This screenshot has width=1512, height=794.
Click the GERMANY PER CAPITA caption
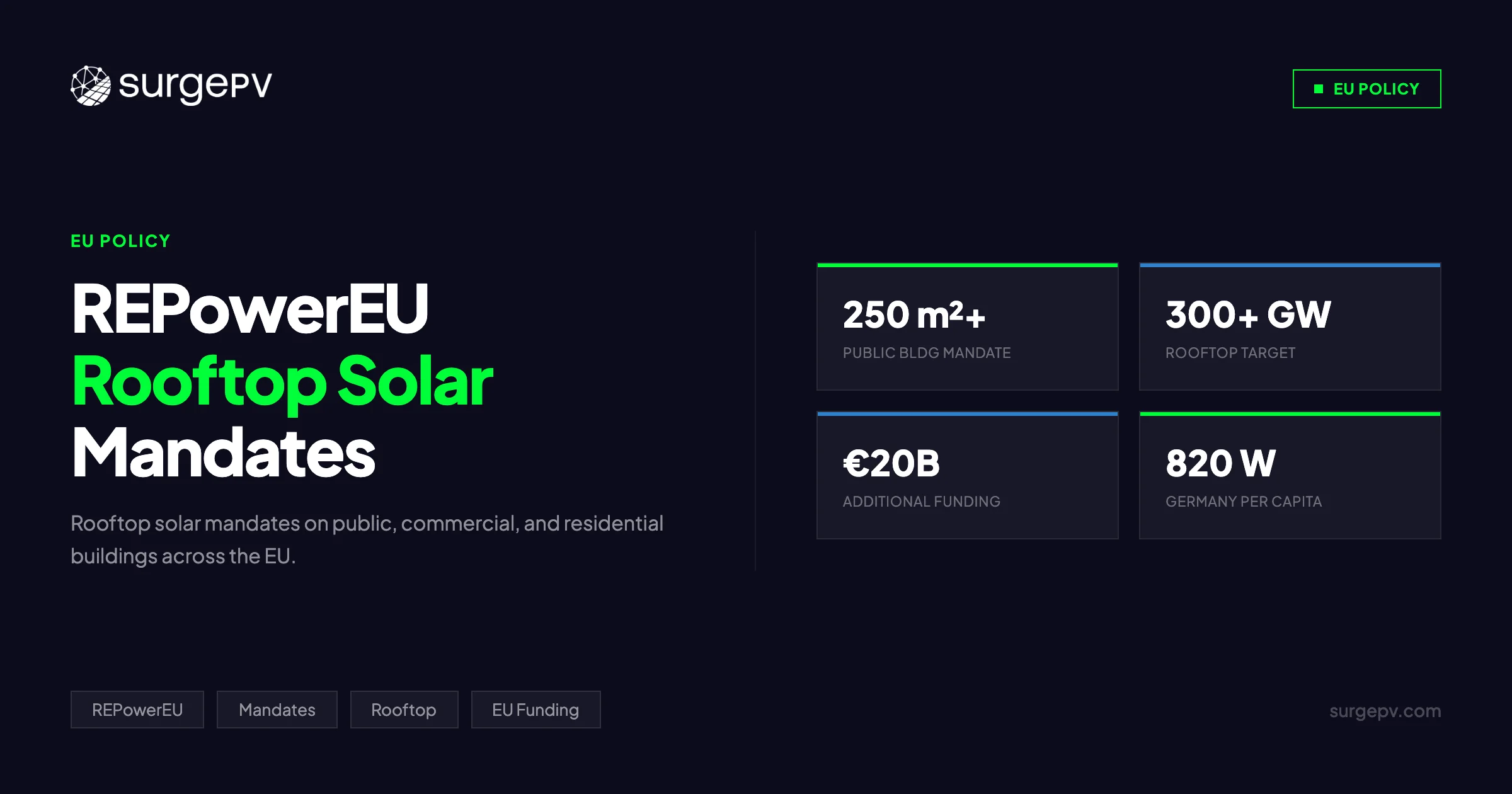pyautogui.click(x=1244, y=502)
